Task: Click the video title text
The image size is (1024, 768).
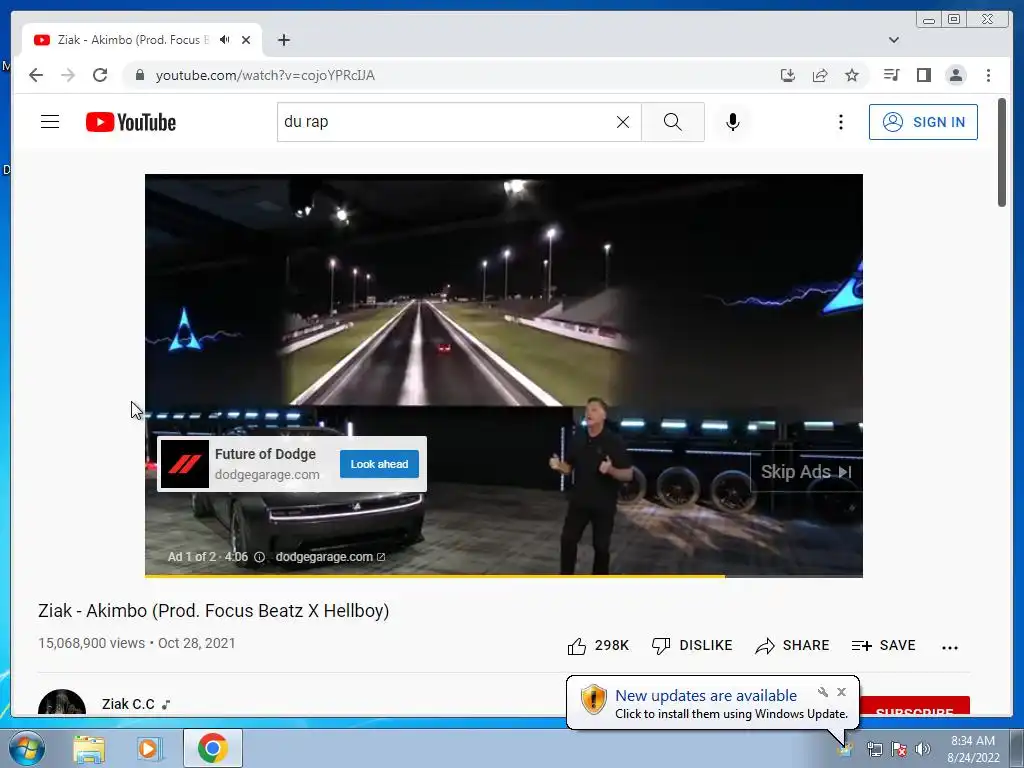Action: click(214, 611)
